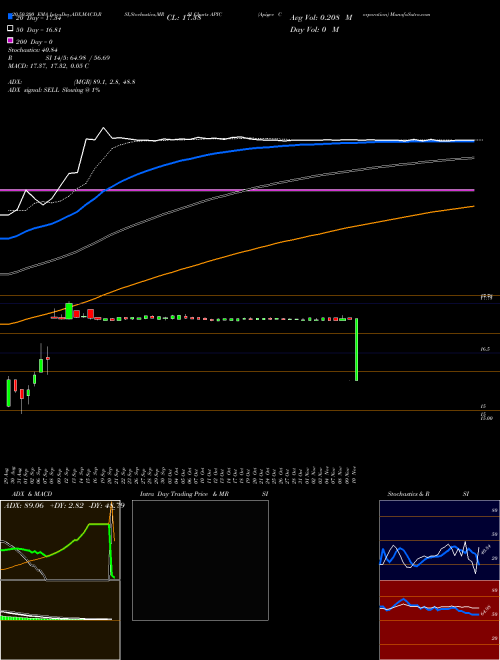Click the 'Intra Day Trading Price & MR' title
This screenshot has width=500, height=660.
pyautogui.click(x=184, y=494)
